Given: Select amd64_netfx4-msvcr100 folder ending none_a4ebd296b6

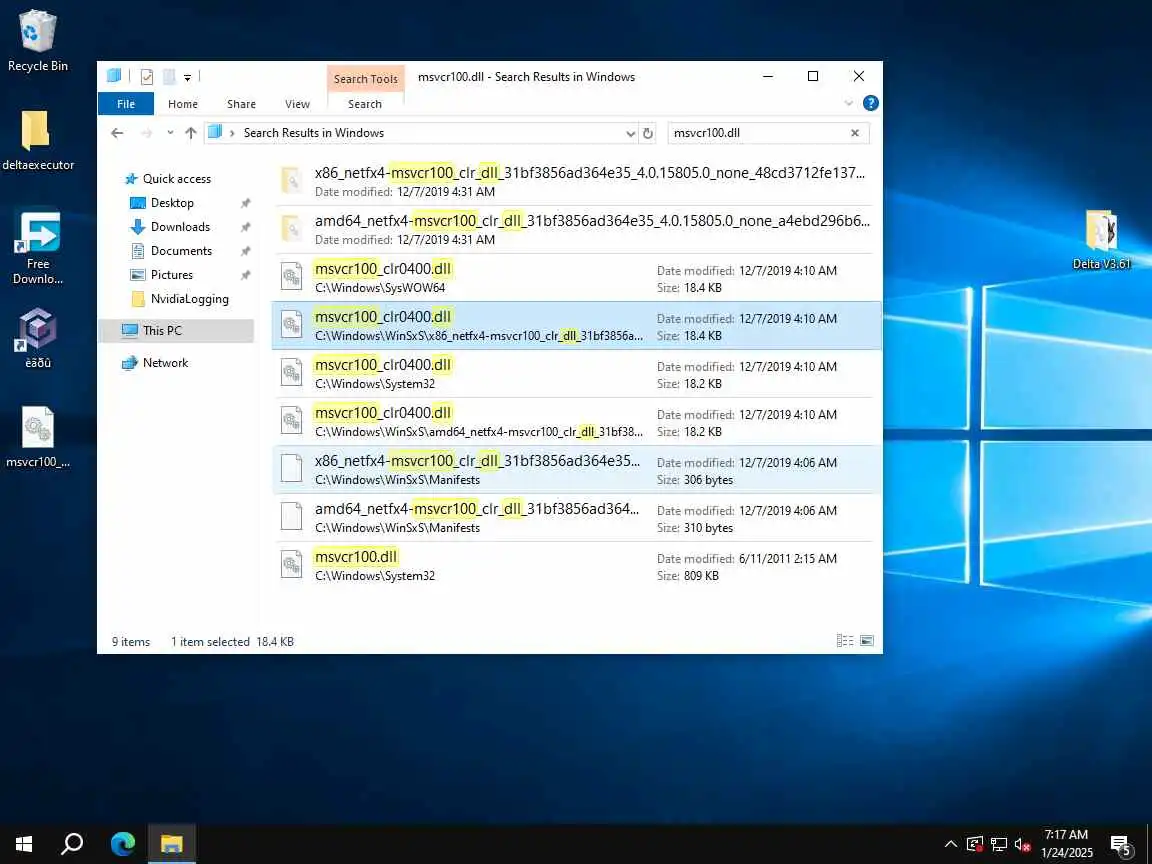Looking at the screenshot, I should pos(577,229).
